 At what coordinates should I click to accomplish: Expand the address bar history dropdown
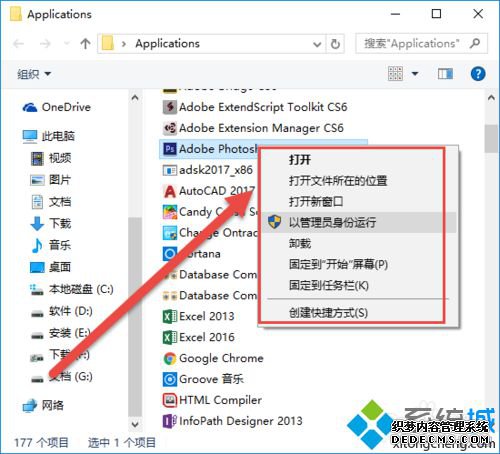(317, 44)
